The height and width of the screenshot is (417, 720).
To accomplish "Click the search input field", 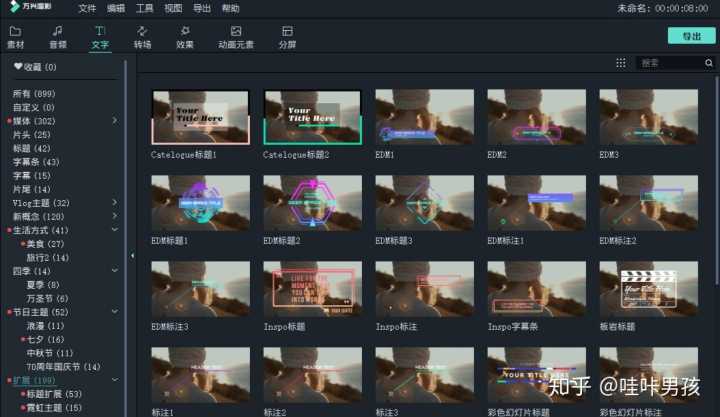I will click(x=670, y=63).
